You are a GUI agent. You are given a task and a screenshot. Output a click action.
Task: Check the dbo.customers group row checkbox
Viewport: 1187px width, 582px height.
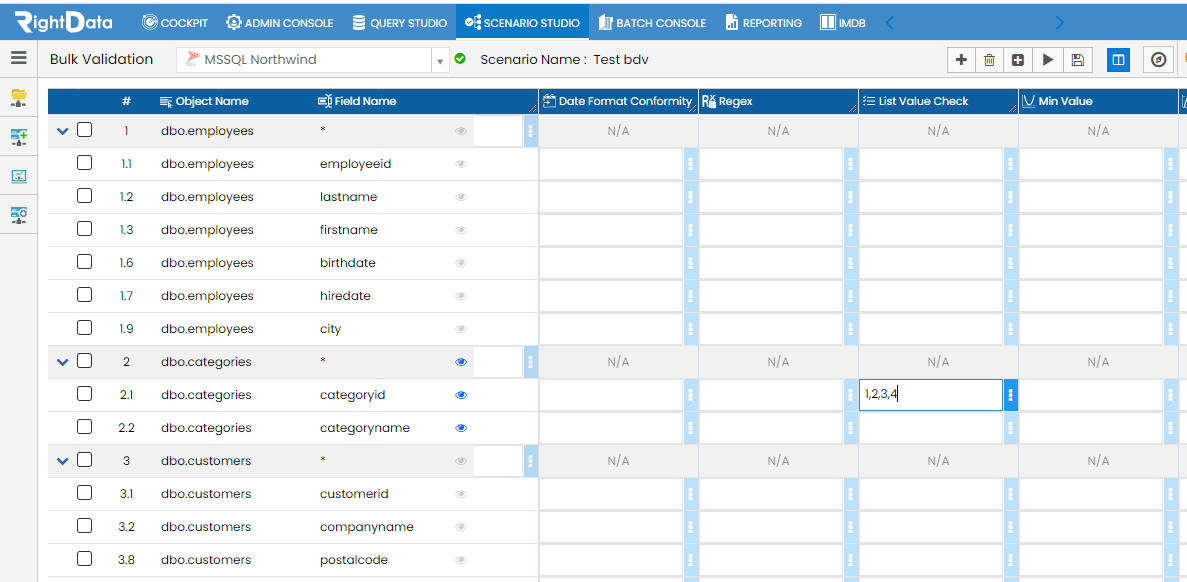pos(85,459)
